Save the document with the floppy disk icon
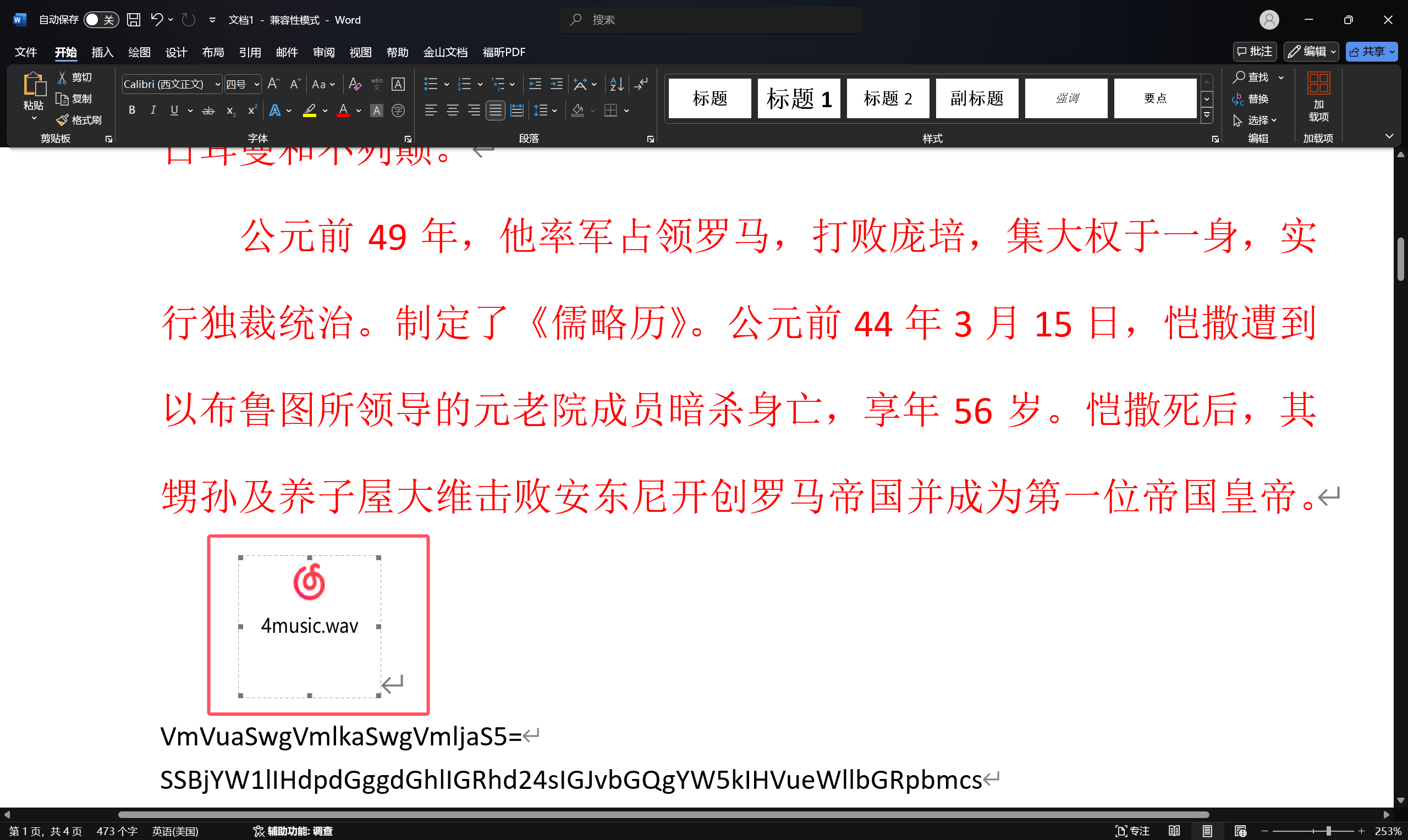 134,20
